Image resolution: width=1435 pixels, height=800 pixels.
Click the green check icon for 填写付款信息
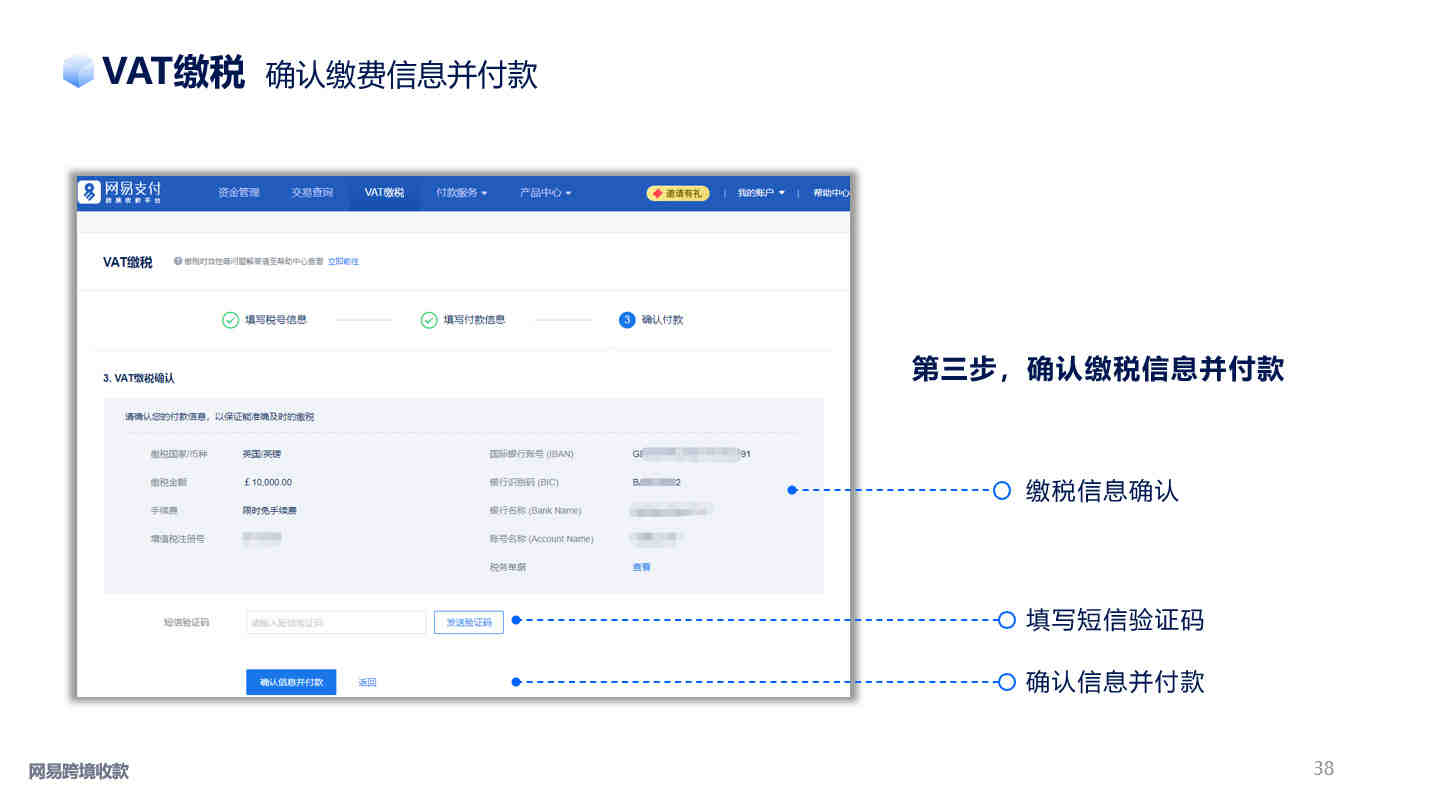click(x=429, y=320)
